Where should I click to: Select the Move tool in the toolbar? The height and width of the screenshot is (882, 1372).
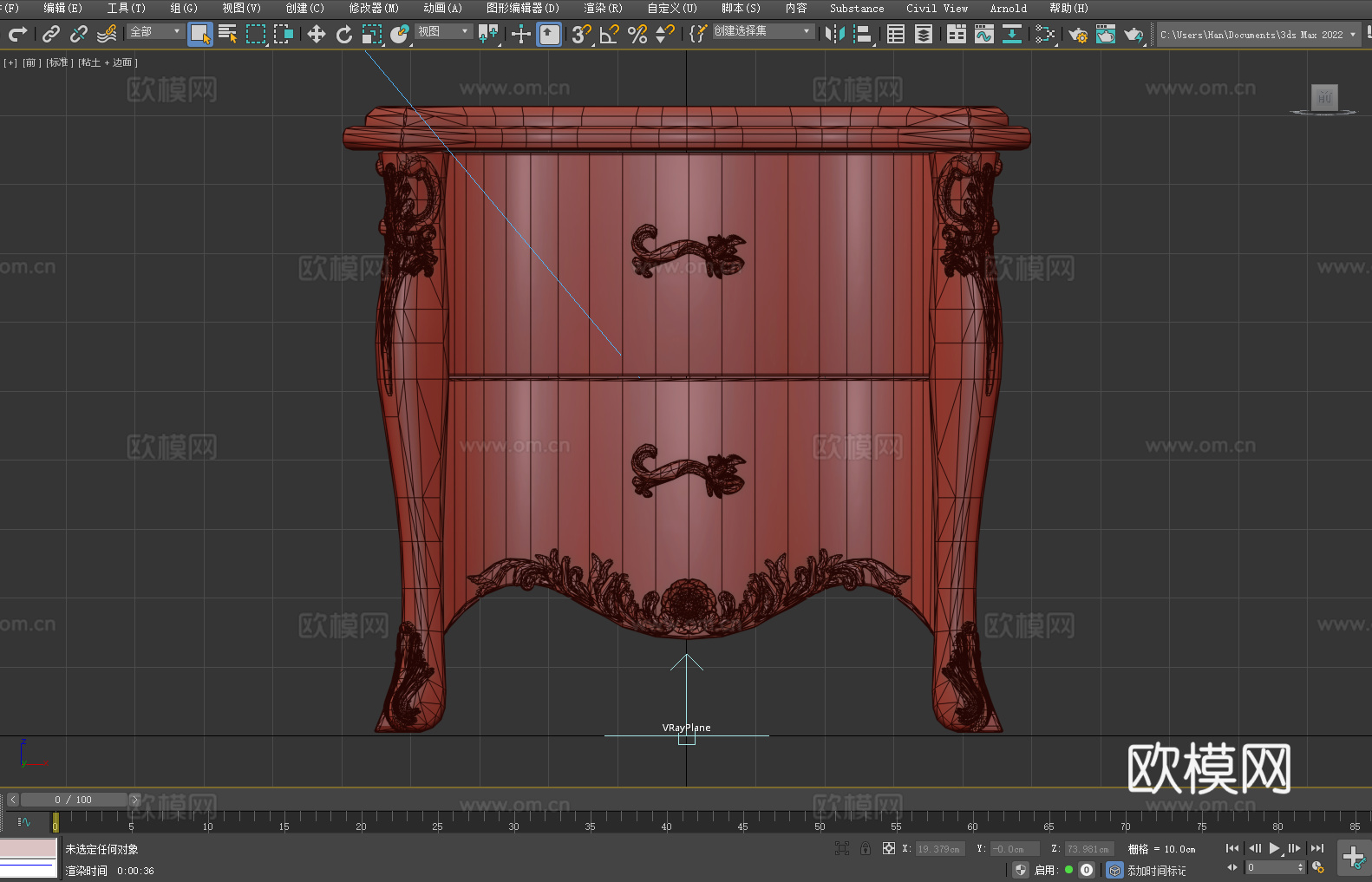pos(316,34)
